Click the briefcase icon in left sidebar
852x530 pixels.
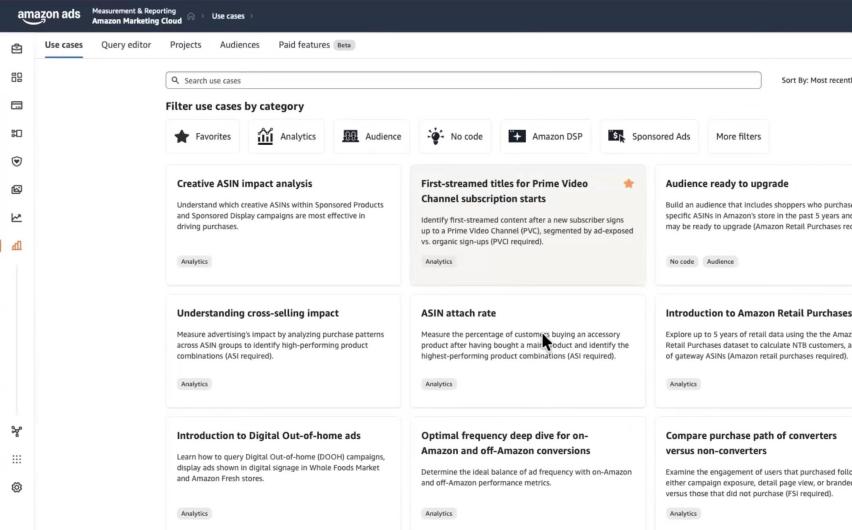[x=16, y=49]
